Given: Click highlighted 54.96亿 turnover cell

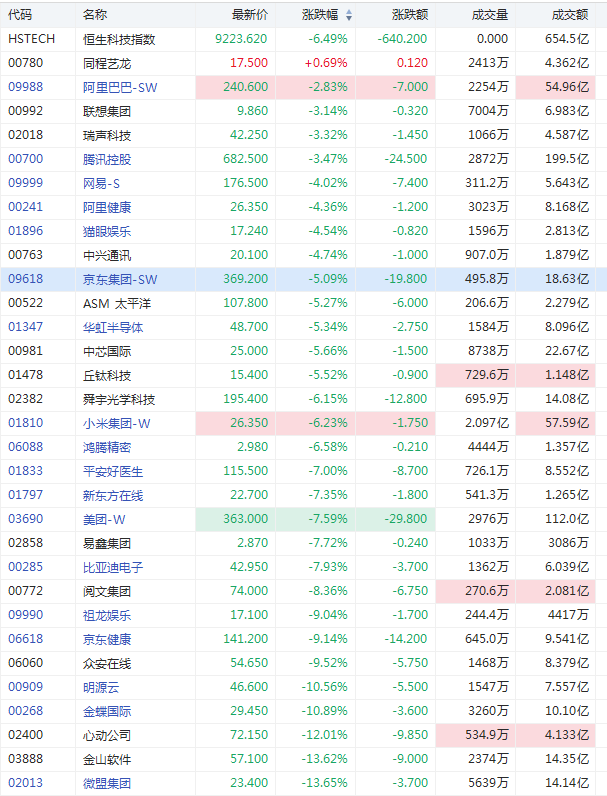Looking at the screenshot, I should (555, 87).
